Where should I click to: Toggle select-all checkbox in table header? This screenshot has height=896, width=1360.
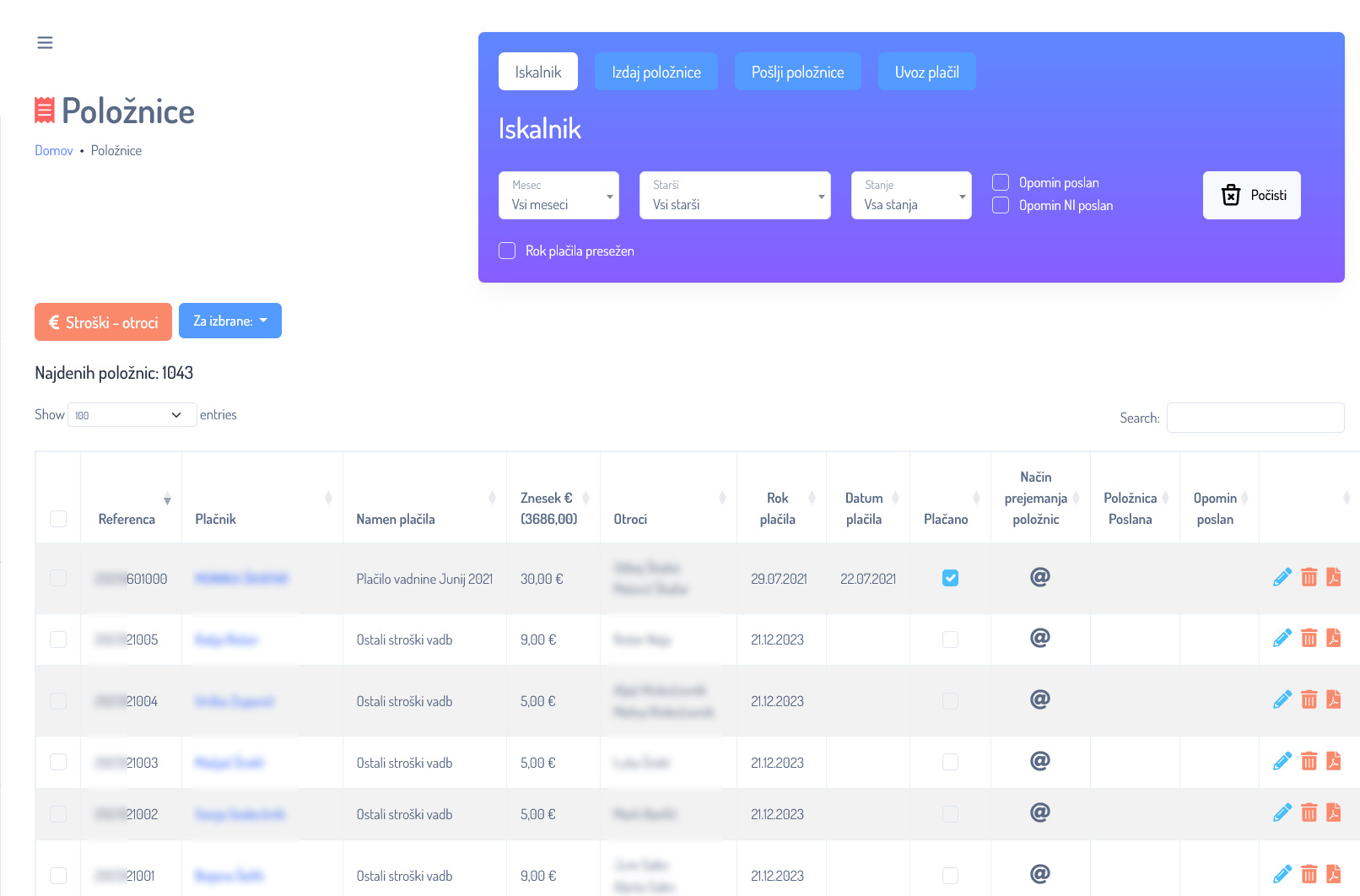58,519
